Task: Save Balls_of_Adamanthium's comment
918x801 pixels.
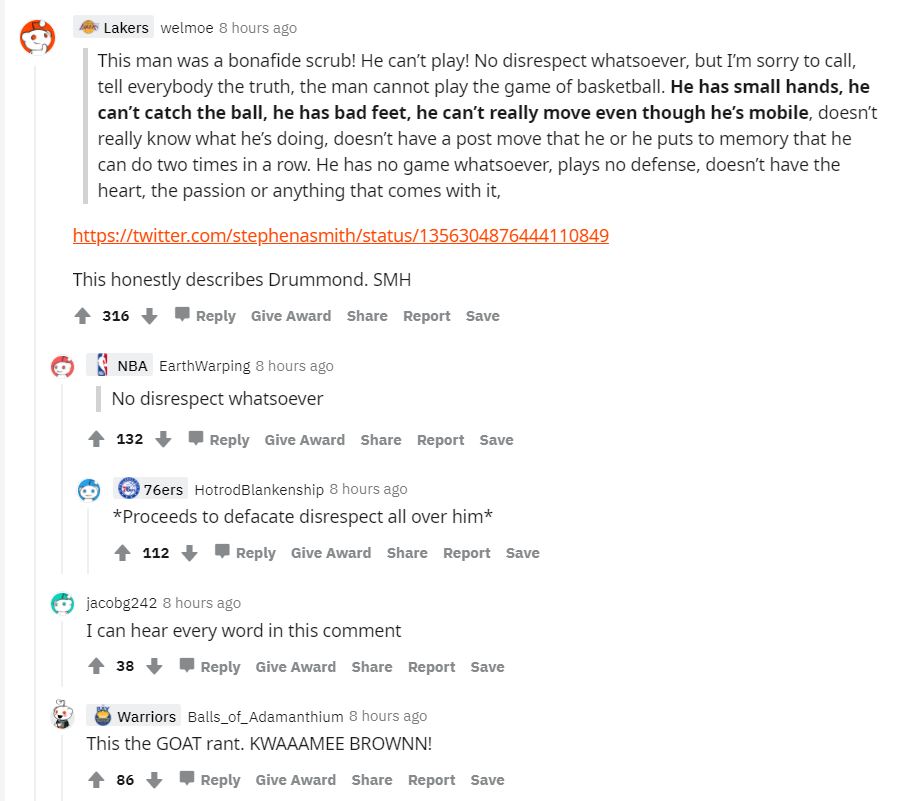Action: pyautogui.click(x=487, y=780)
